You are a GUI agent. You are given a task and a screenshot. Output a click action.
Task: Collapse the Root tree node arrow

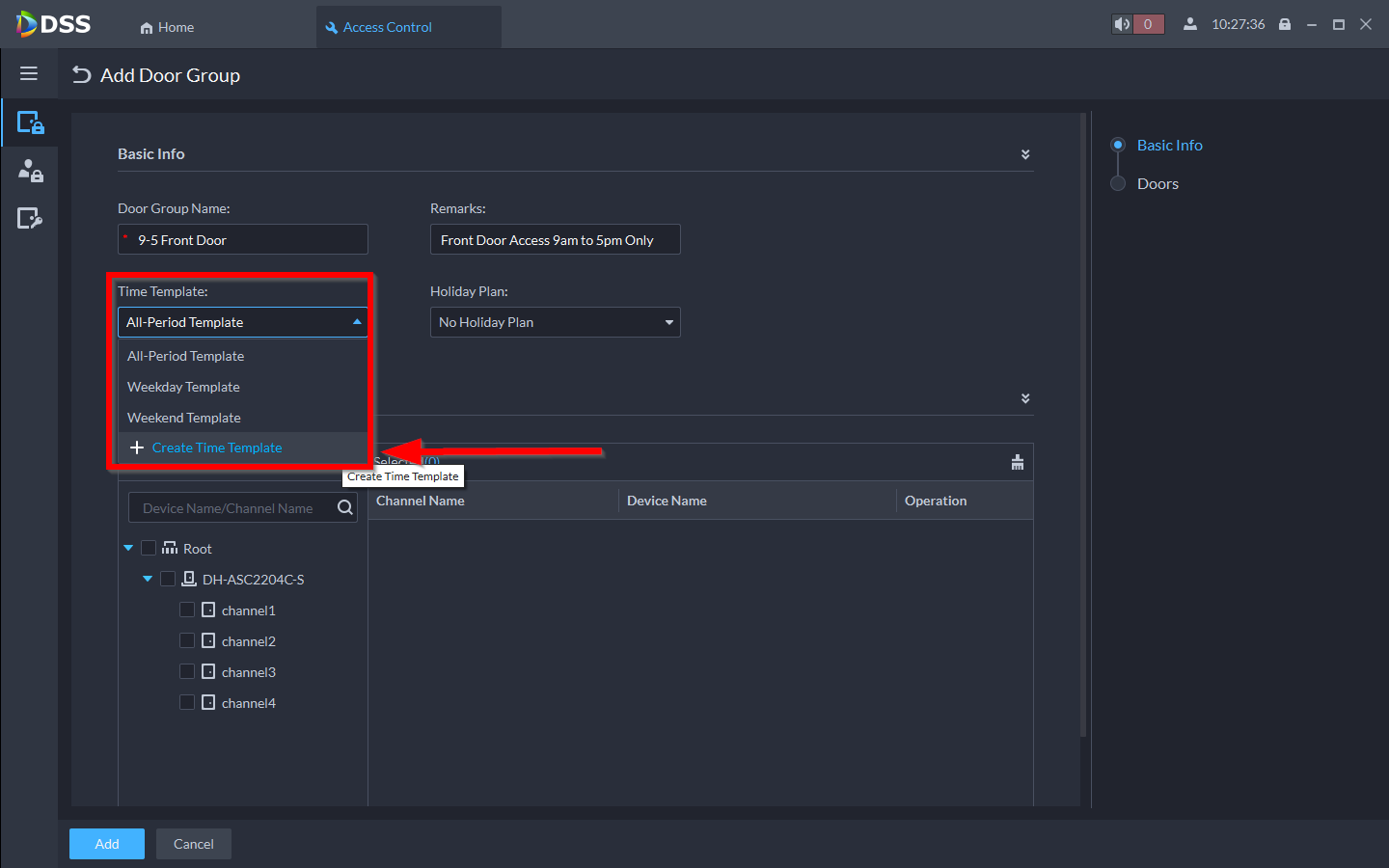(128, 548)
